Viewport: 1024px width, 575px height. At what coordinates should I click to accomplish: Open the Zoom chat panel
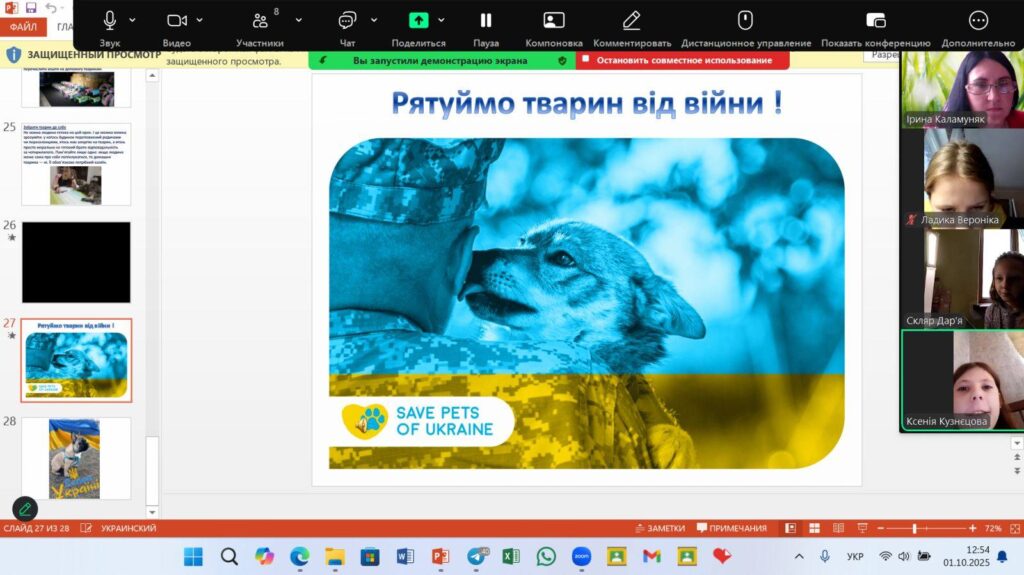point(347,21)
